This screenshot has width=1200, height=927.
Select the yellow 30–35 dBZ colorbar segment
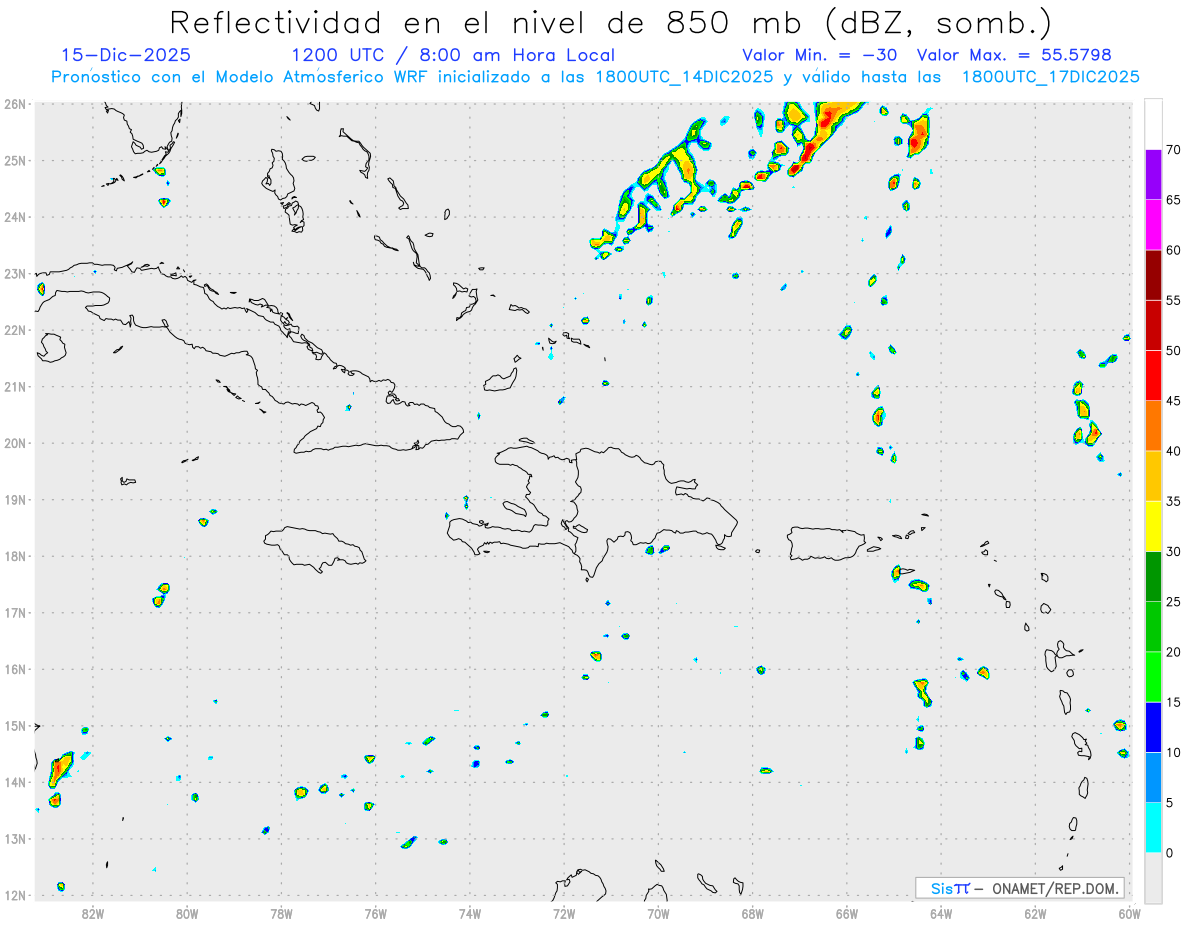click(x=1153, y=526)
